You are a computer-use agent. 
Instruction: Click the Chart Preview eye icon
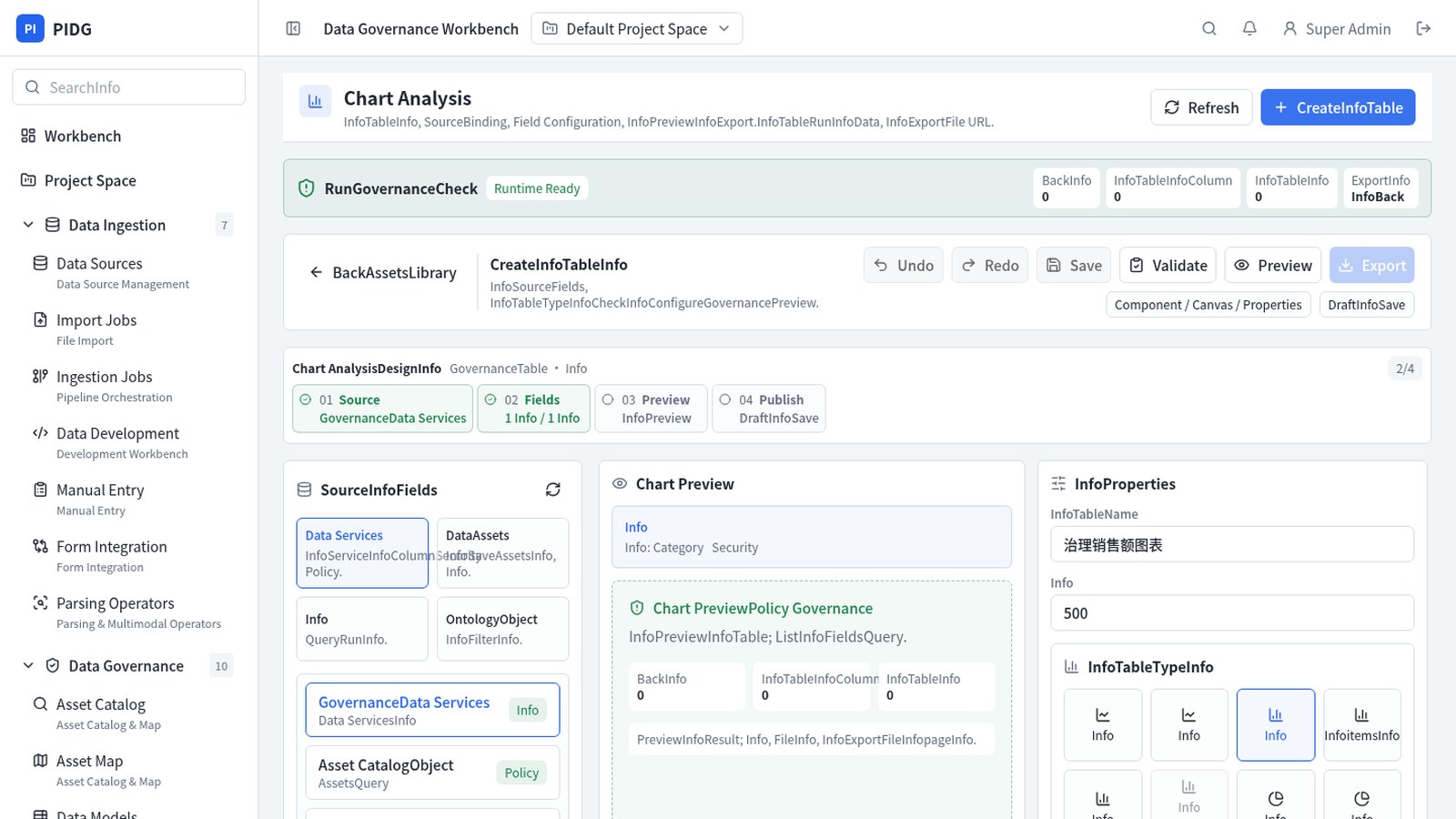coord(620,484)
